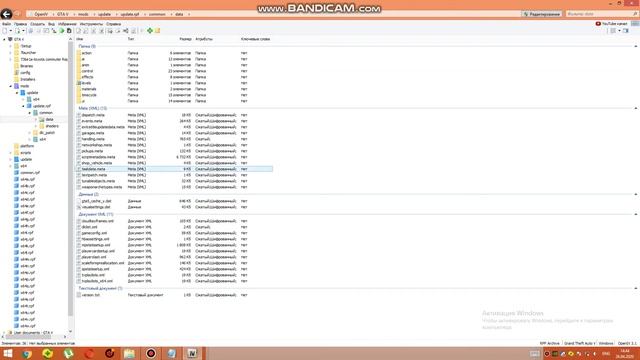Open the Создать menu
This screenshot has width=640, height=360.
tap(38, 24)
